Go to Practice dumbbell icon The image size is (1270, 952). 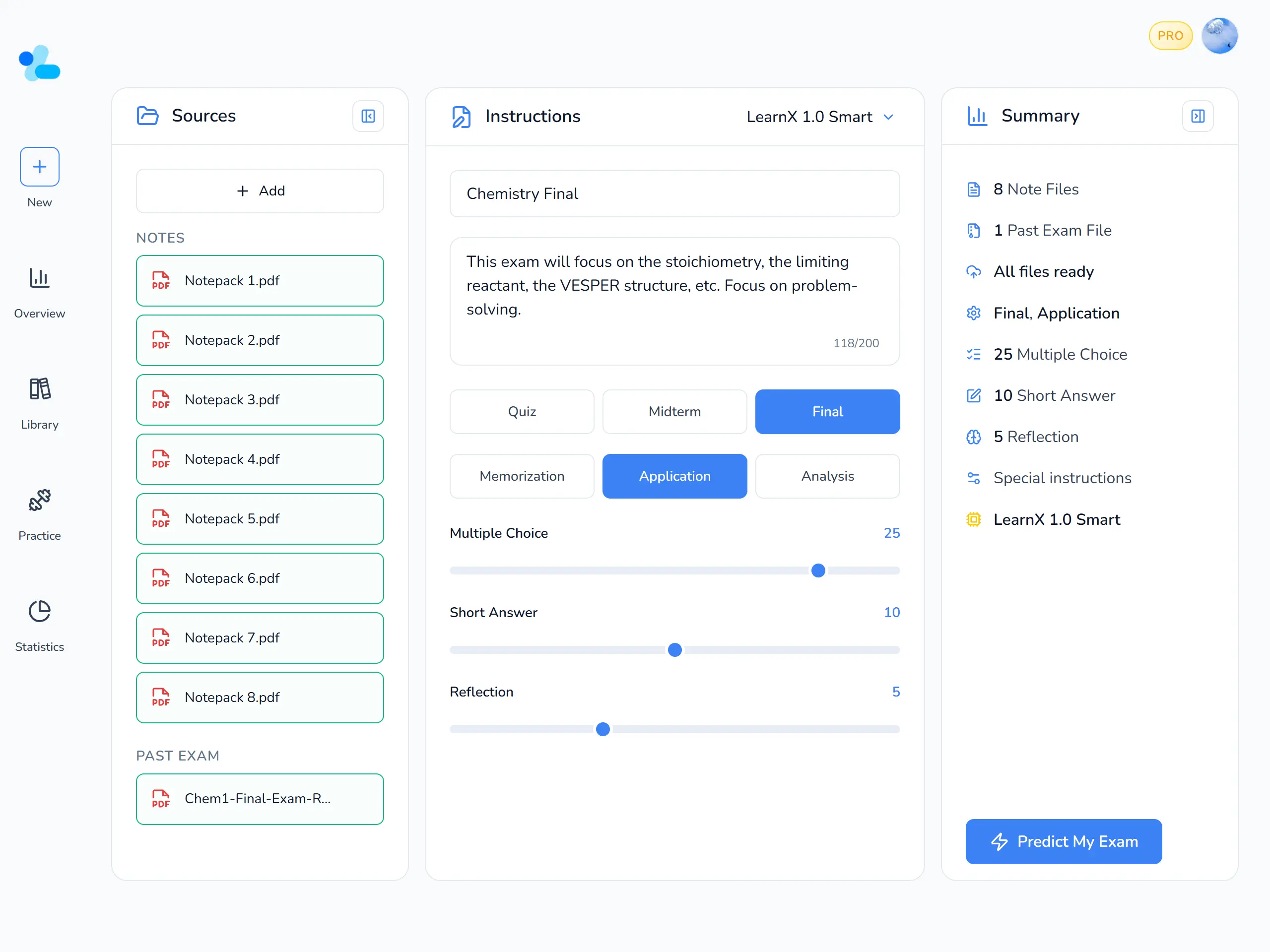pos(40,501)
